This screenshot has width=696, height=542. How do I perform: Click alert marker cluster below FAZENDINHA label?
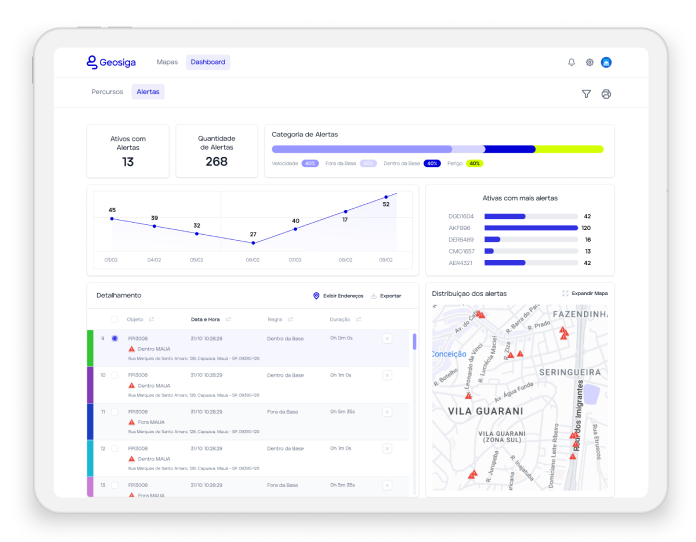point(564,333)
